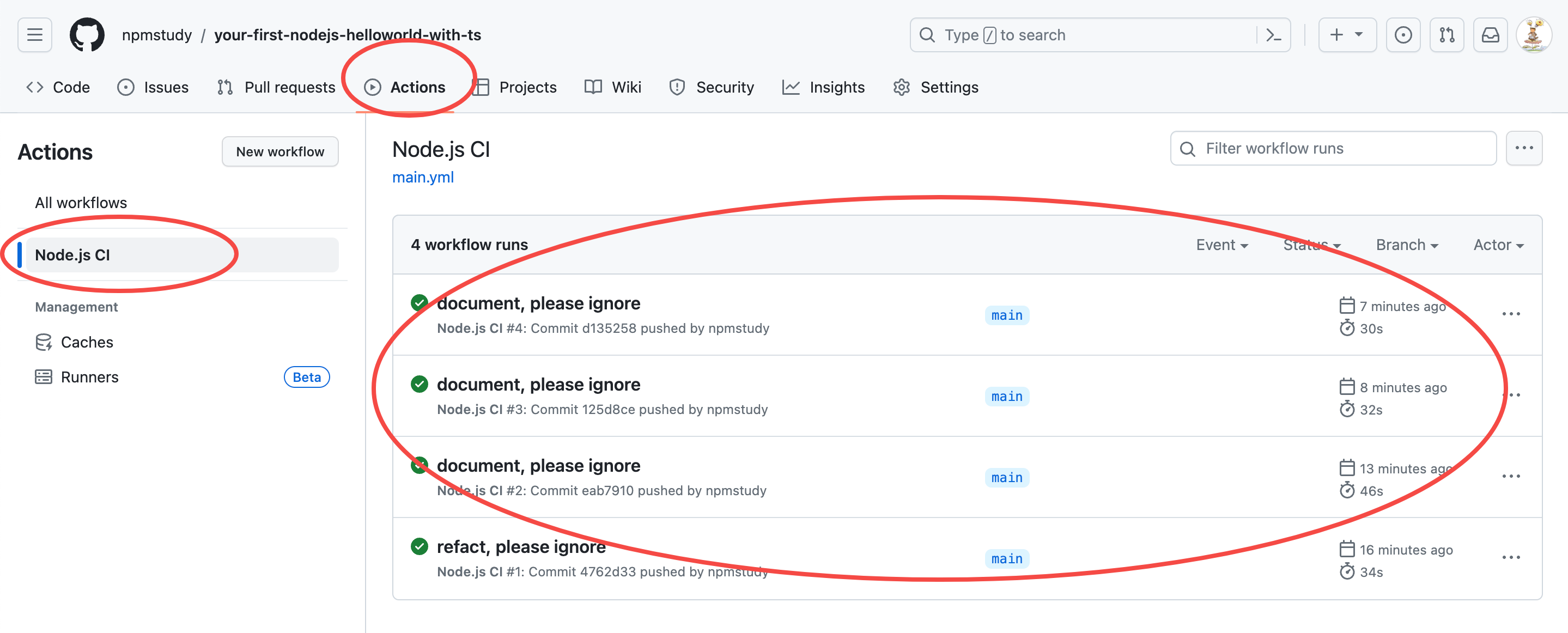1568x633 pixels.
Task: Click main branch label on run #1
Action: click(1007, 558)
